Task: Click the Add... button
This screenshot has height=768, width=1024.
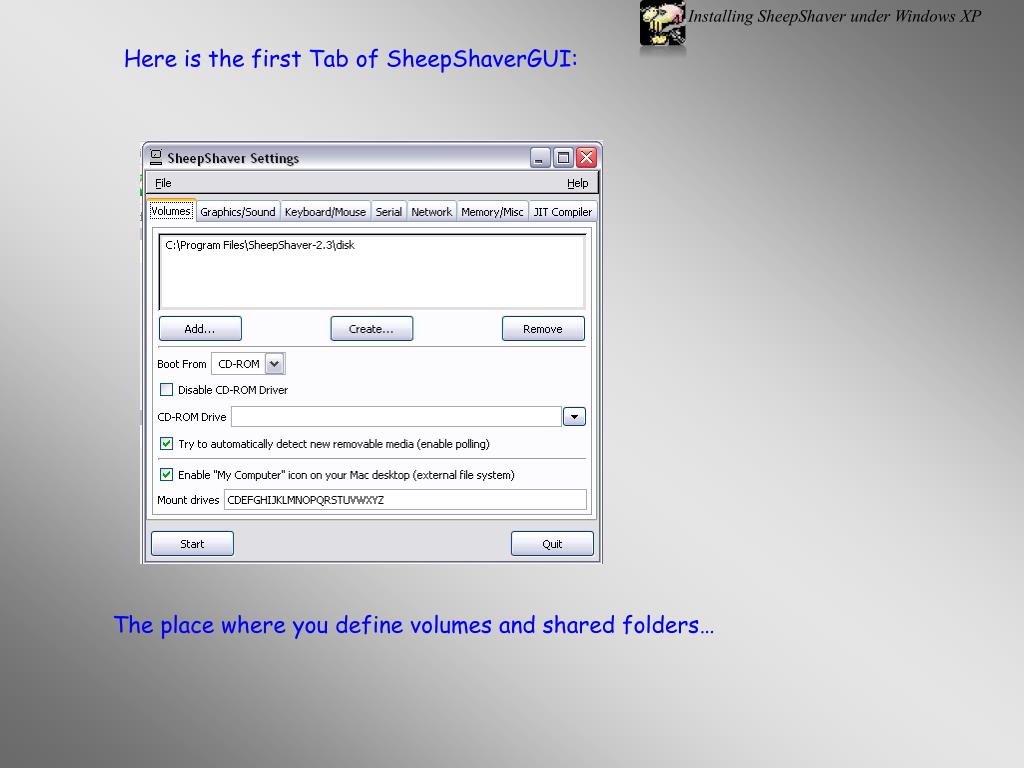Action: pyautogui.click(x=200, y=328)
